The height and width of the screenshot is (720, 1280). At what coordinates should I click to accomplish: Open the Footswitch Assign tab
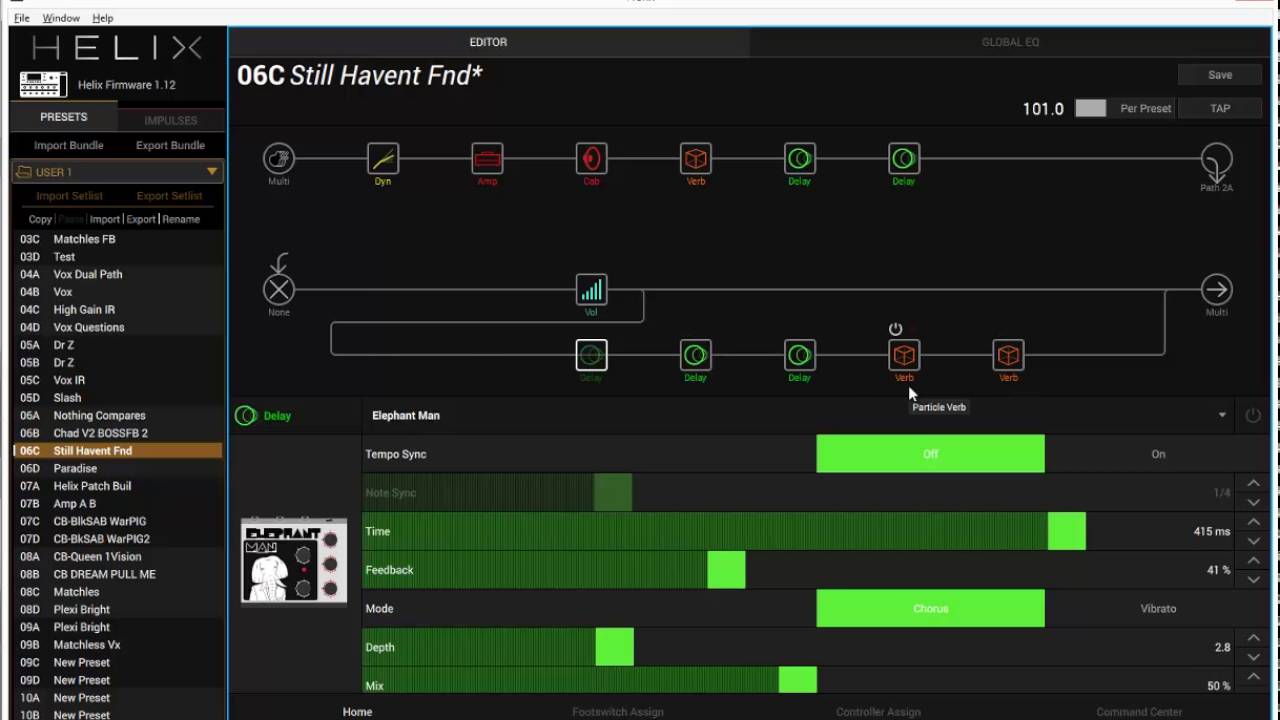[x=617, y=712]
